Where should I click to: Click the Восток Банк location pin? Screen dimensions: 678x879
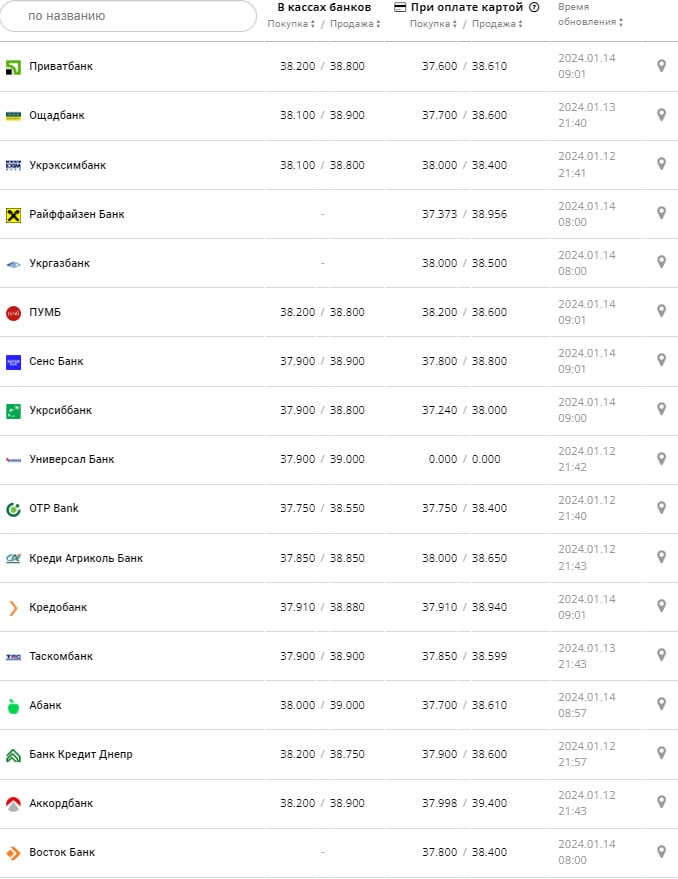pos(661,852)
